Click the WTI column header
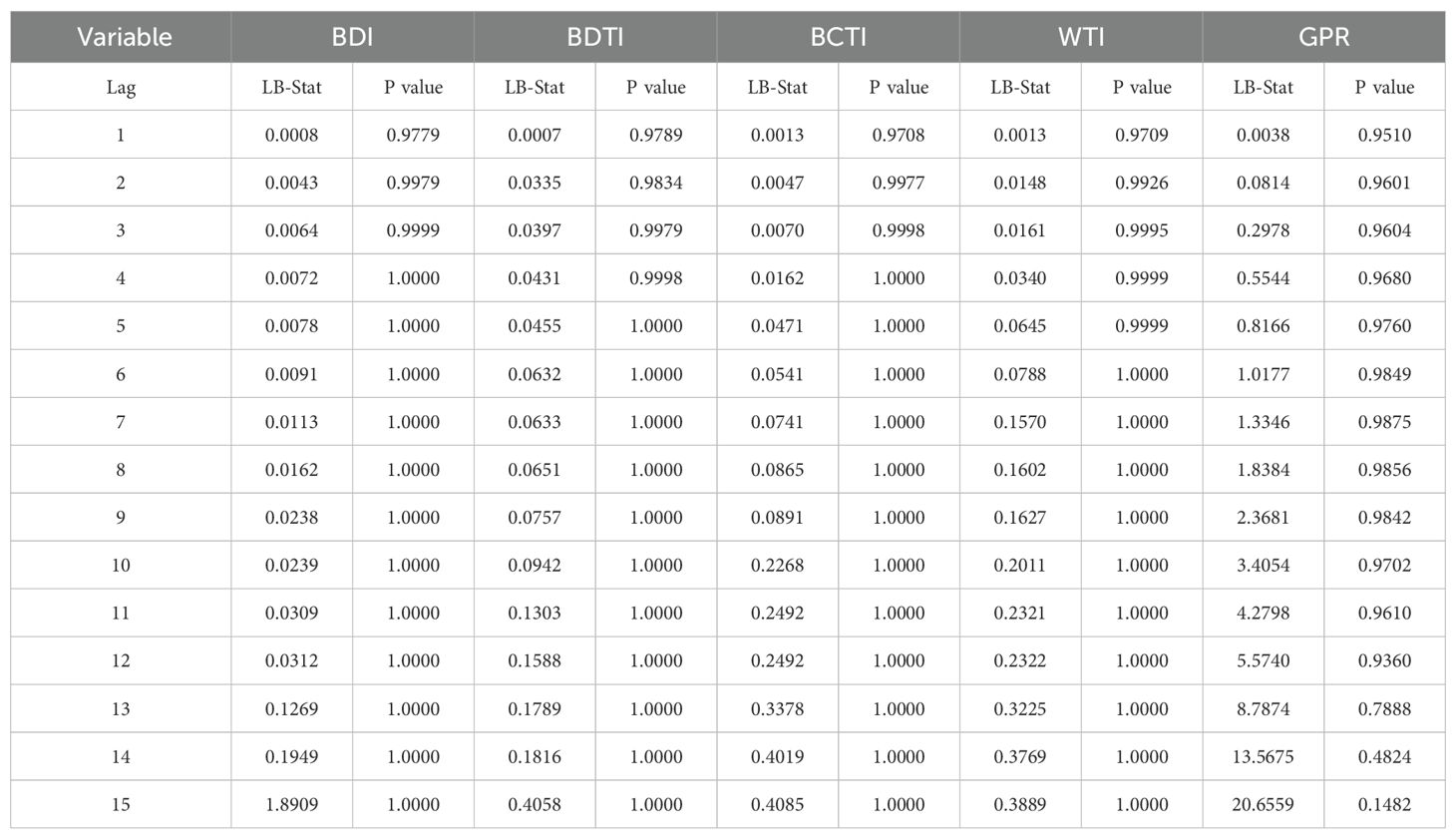1456x839 pixels. pos(1081,37)
